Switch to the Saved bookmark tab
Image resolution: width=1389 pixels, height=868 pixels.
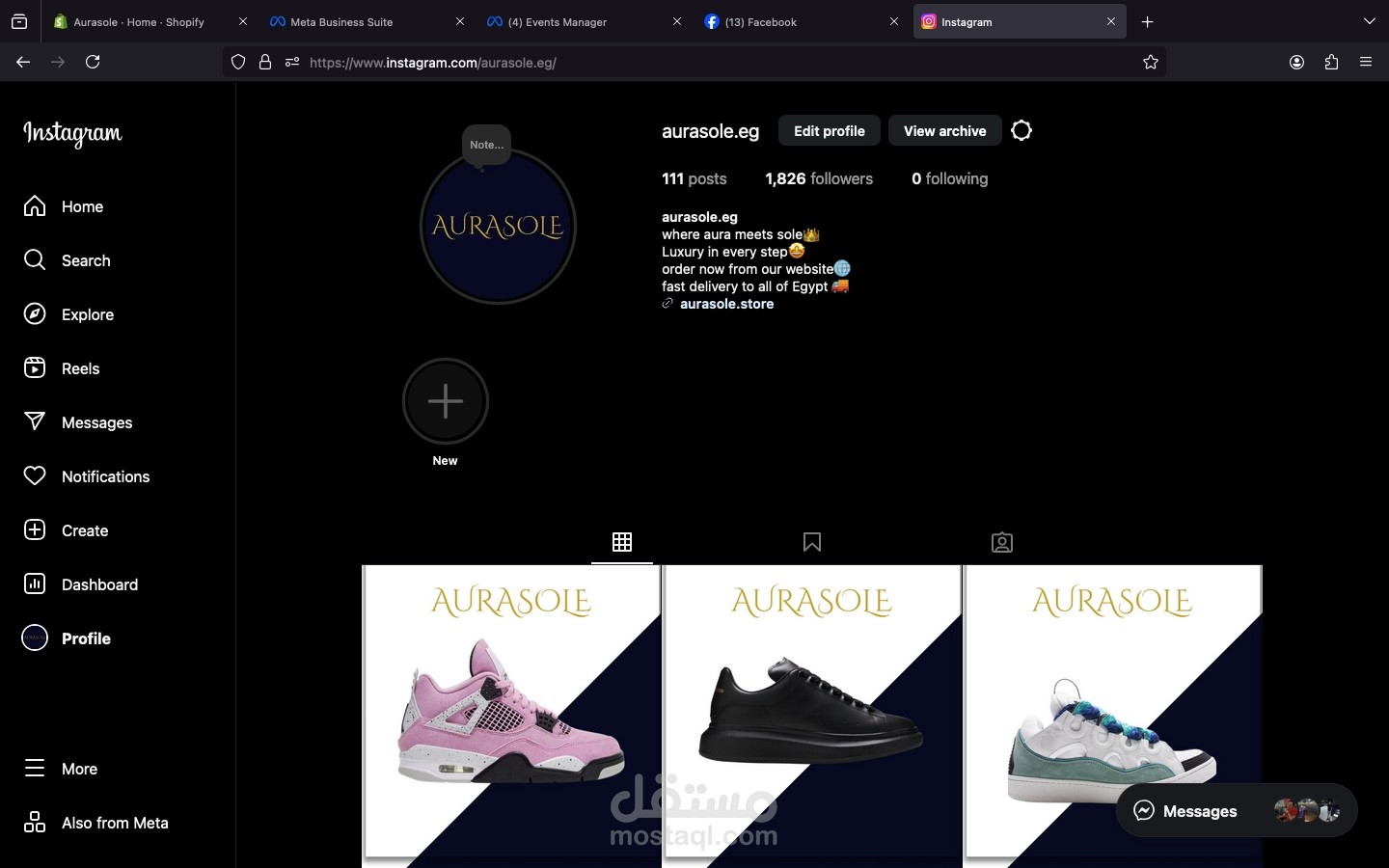(x=812, y=542)
